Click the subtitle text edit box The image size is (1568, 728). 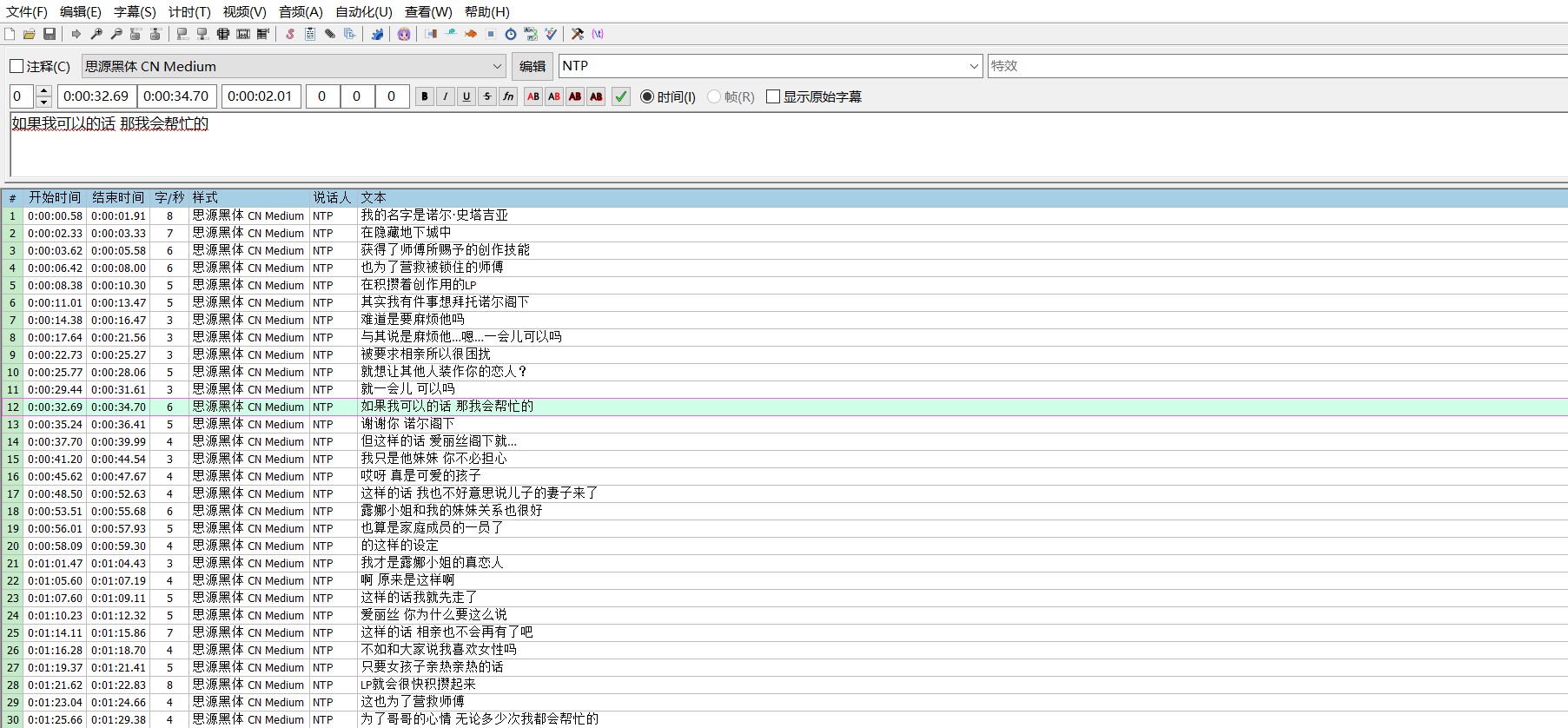click(x=789, y=144)
